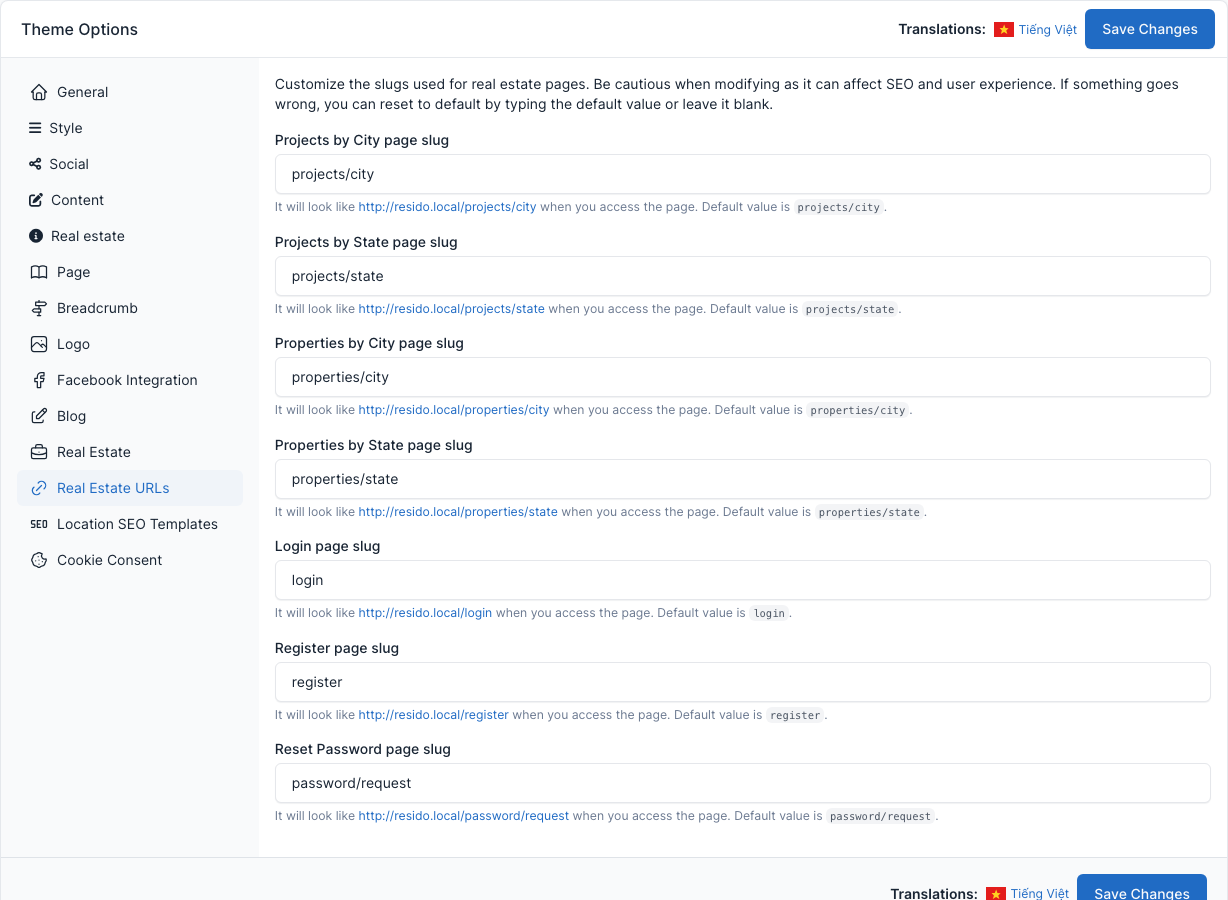Click the default value code "login"
1228x900 pixels.
tap(769, 614)
